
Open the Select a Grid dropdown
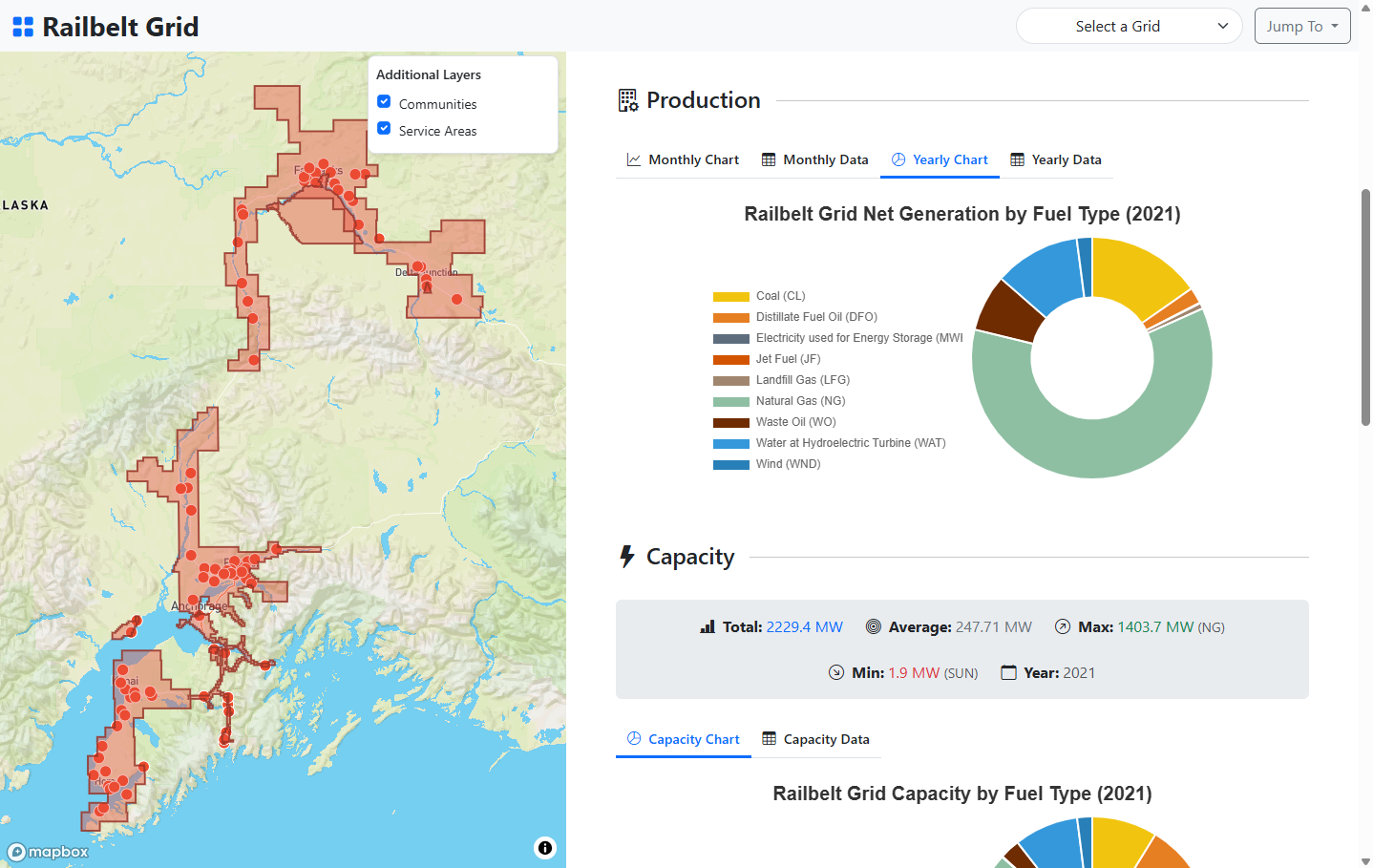pyautogui.click(x=1129, y=27)
